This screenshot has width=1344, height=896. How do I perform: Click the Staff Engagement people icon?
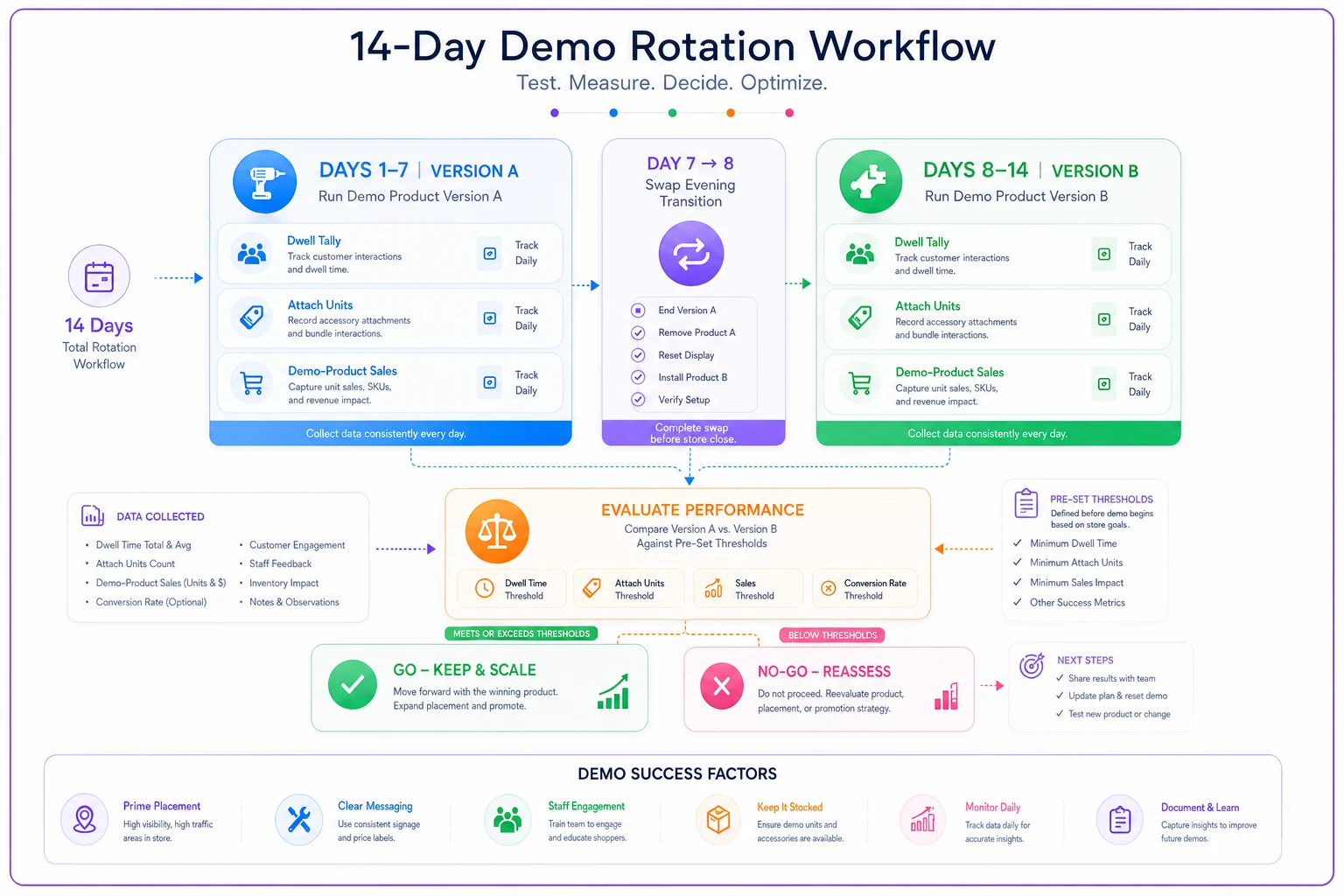click(507, 820)
